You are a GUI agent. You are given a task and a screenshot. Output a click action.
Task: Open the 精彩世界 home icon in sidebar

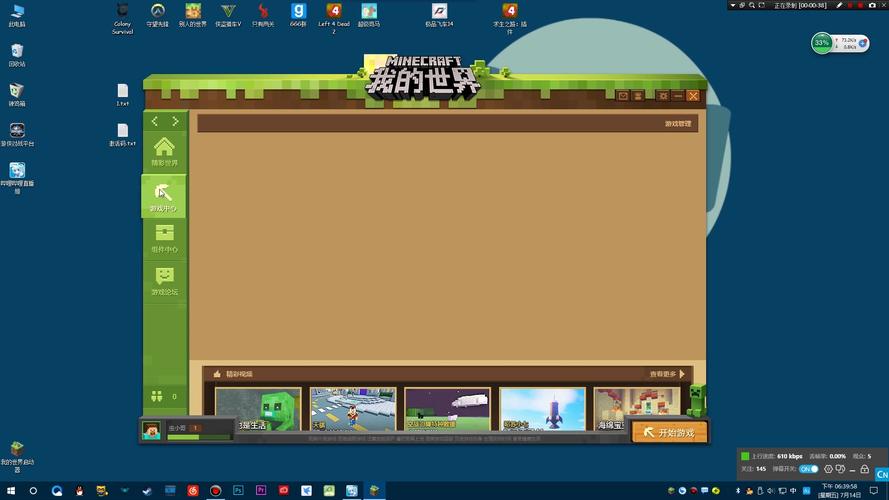coord(164,150)
